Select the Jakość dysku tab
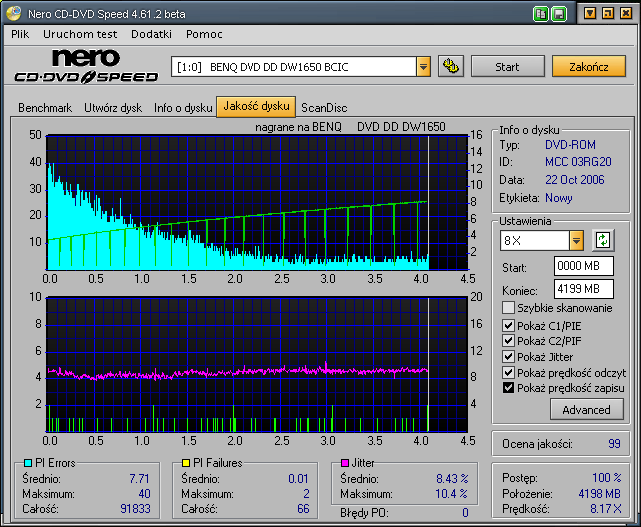Screen dimensions: 641x527 click(256, 107)
